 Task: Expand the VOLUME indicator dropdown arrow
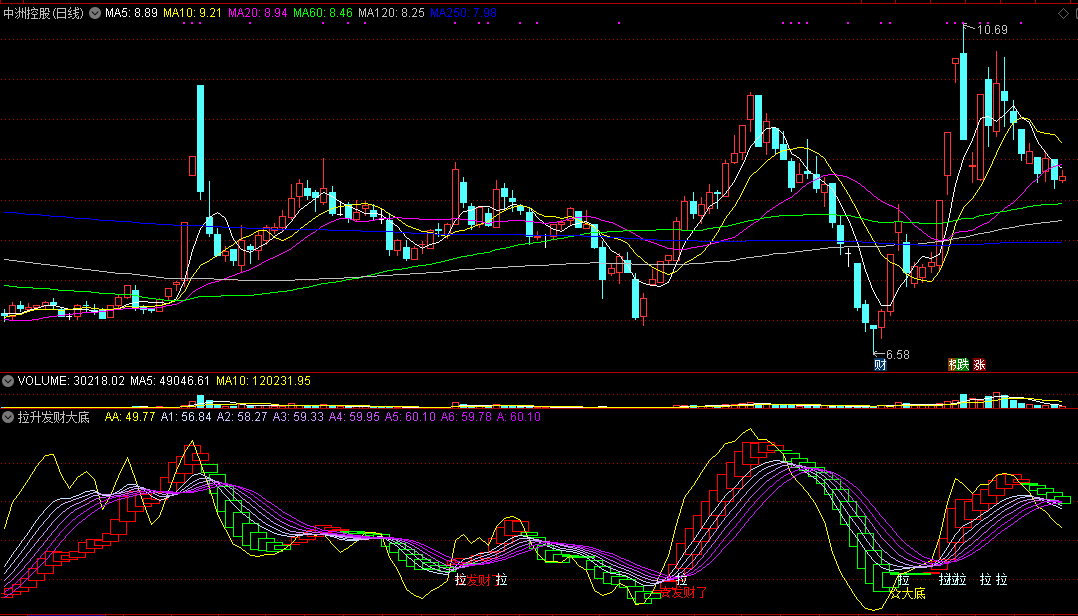8,381
